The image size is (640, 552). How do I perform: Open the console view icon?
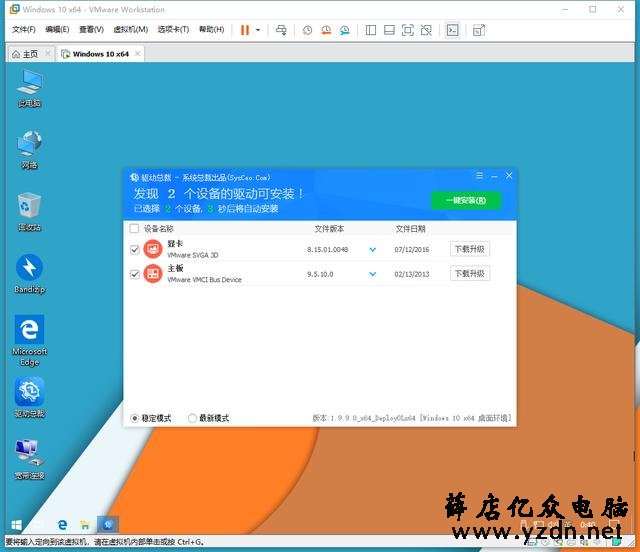(453, 30)
